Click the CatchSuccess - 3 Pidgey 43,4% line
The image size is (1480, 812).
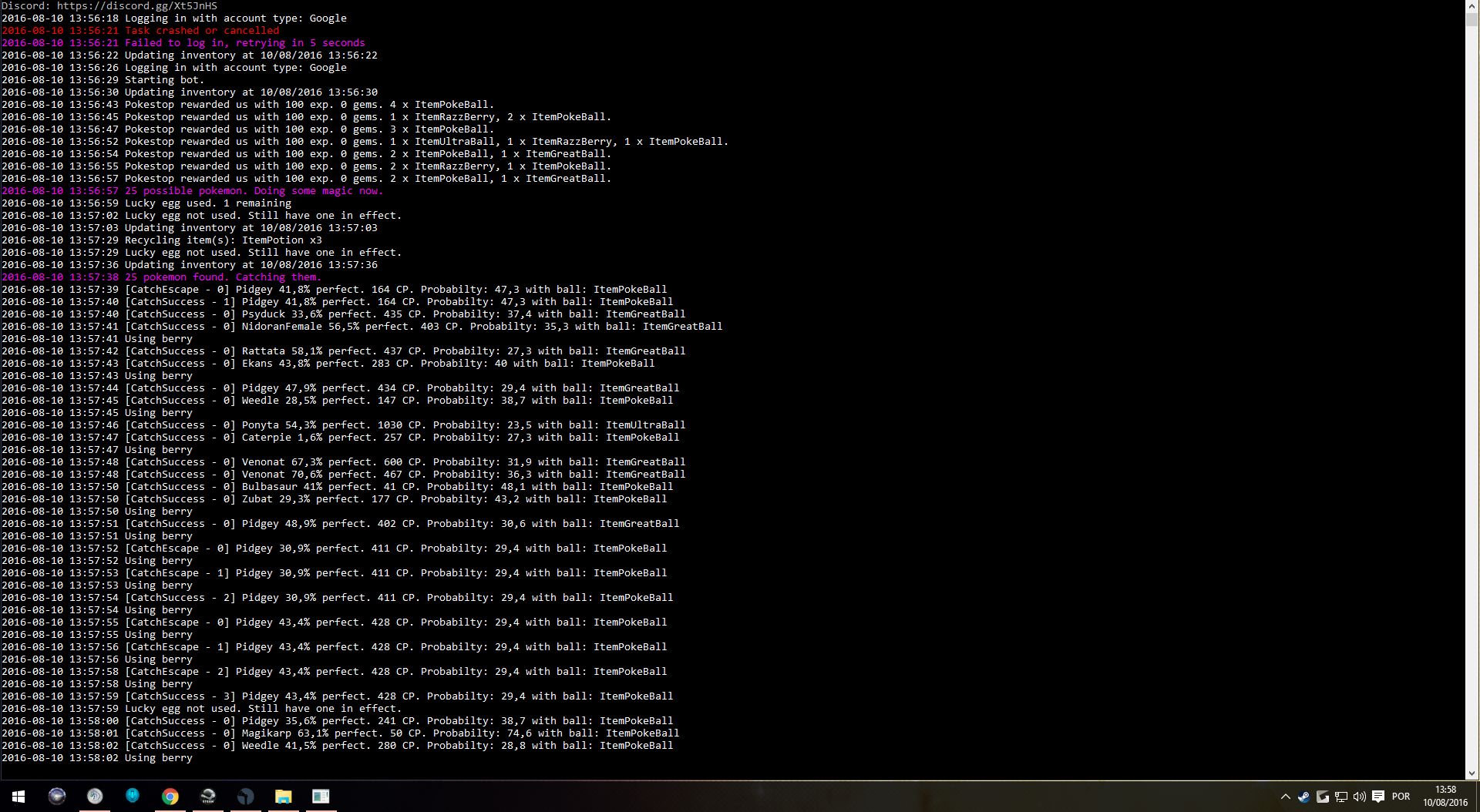(x=338, y=696)
